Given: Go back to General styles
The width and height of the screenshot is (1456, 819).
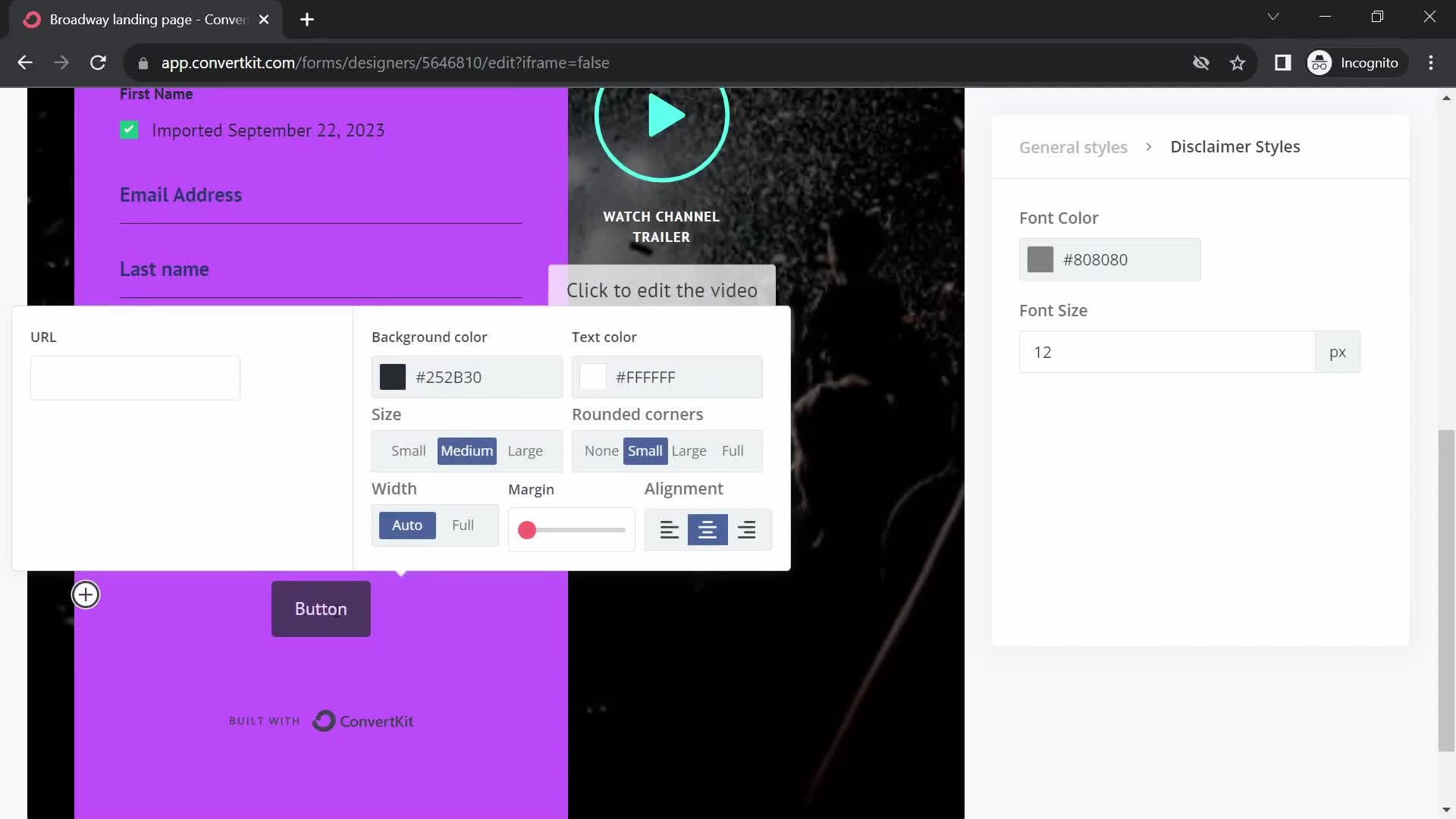Looking at the screenshot, I should 1073,147.
